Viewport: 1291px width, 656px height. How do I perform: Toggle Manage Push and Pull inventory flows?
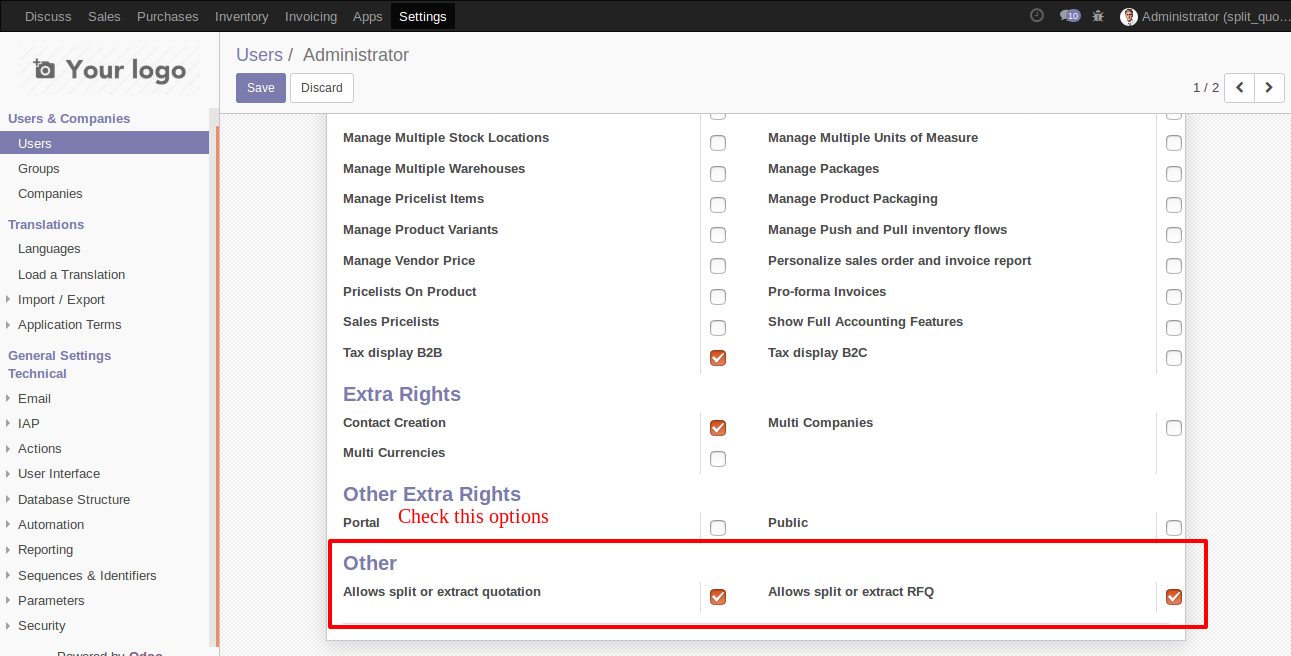point(1174,235)
